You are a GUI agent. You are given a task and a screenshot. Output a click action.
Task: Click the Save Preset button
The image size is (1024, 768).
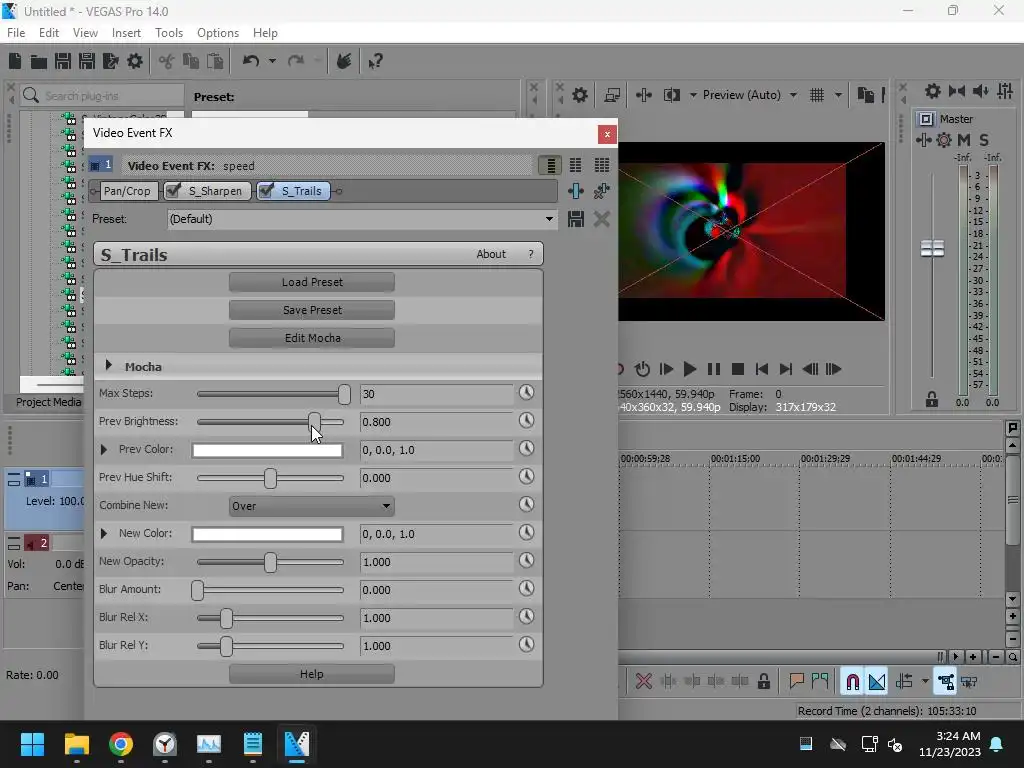click(x=312, y=310)
